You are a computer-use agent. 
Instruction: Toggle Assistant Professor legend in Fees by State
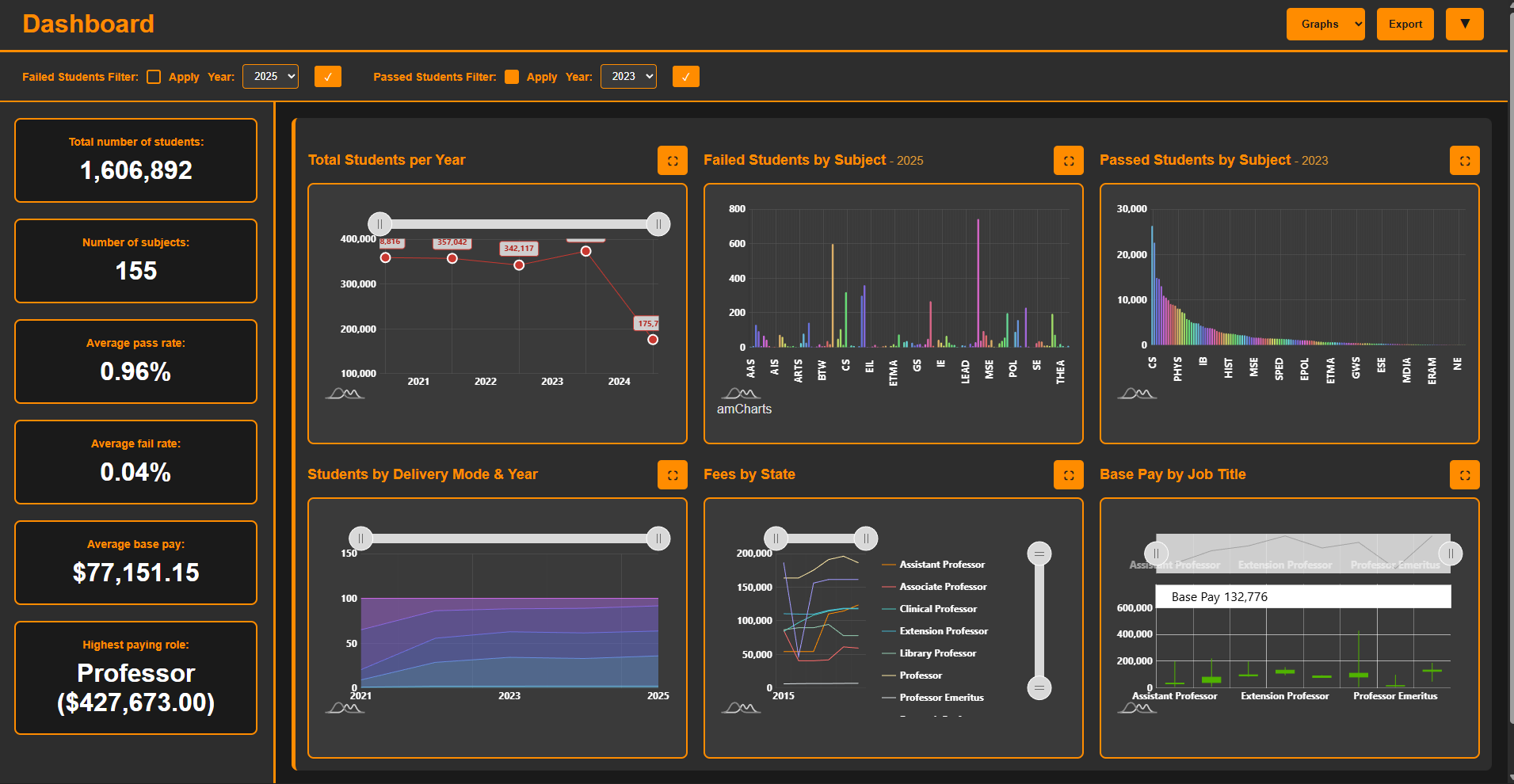pos(933,565)
